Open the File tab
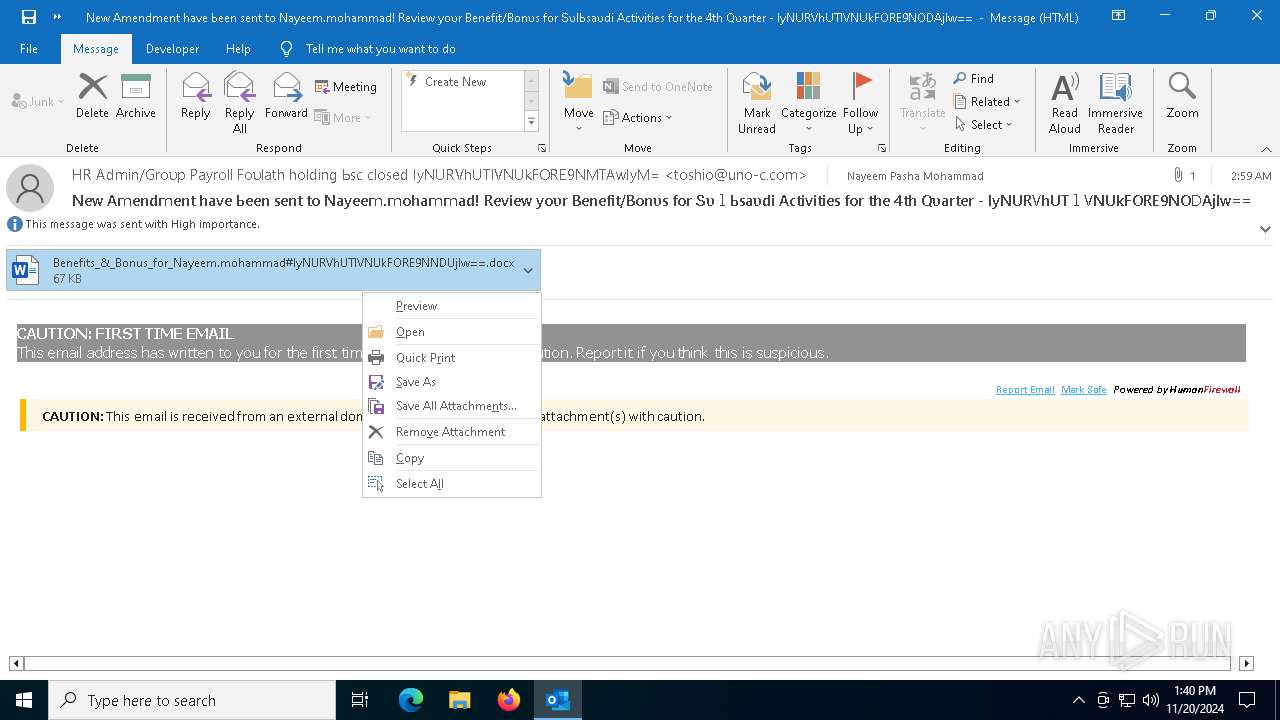Viewport: 1280px width, 720px height. (x=29, y=49)
